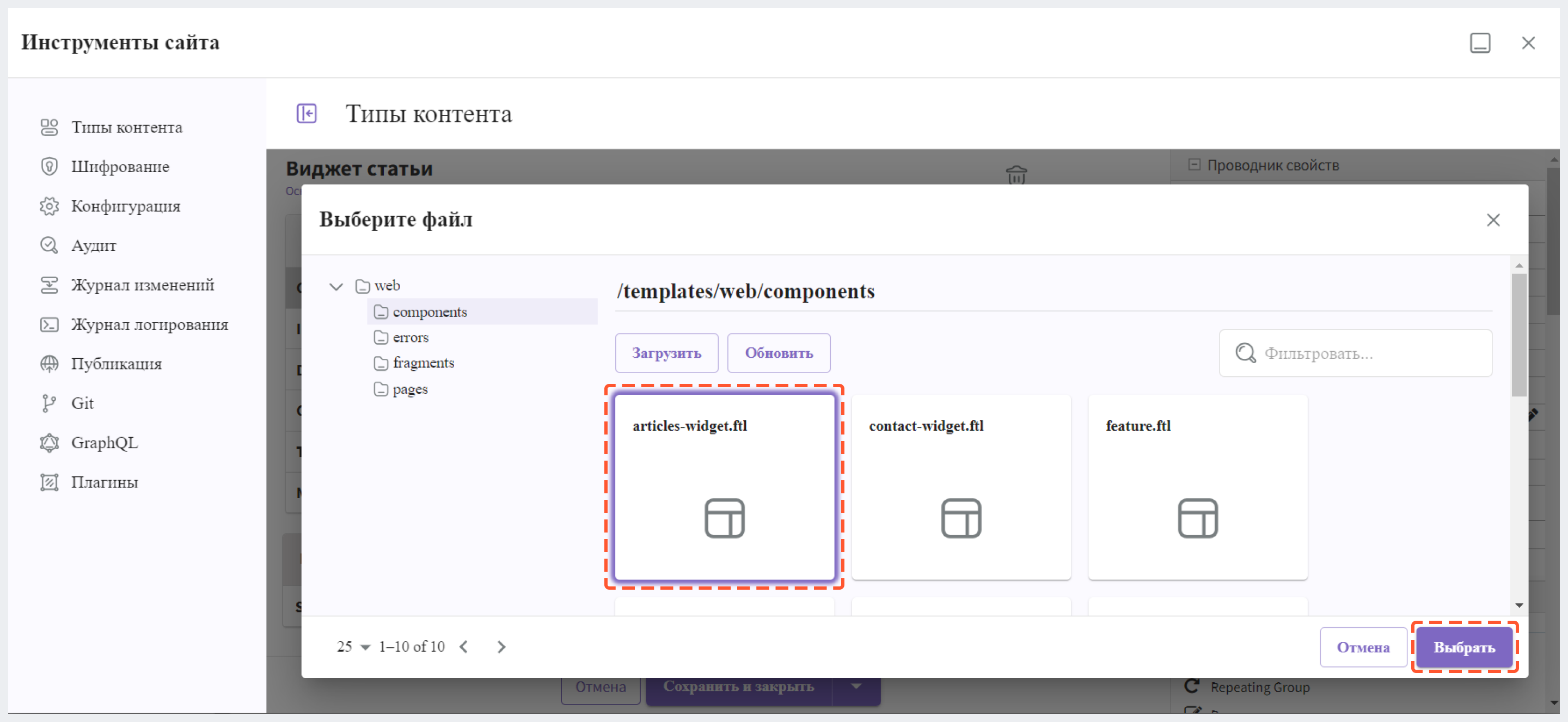Image resolution: width=1568 pixels, height=722 pixels.
Task: Open Типы контента in sidebar
Action: coord(127,127)
